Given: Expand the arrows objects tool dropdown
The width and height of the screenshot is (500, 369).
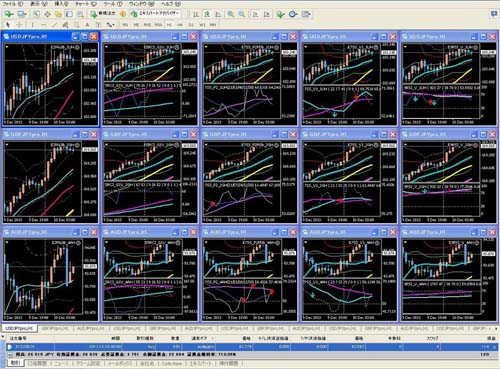Looking at the screenshot, I should pyautogui.click(x=110, y=25).
